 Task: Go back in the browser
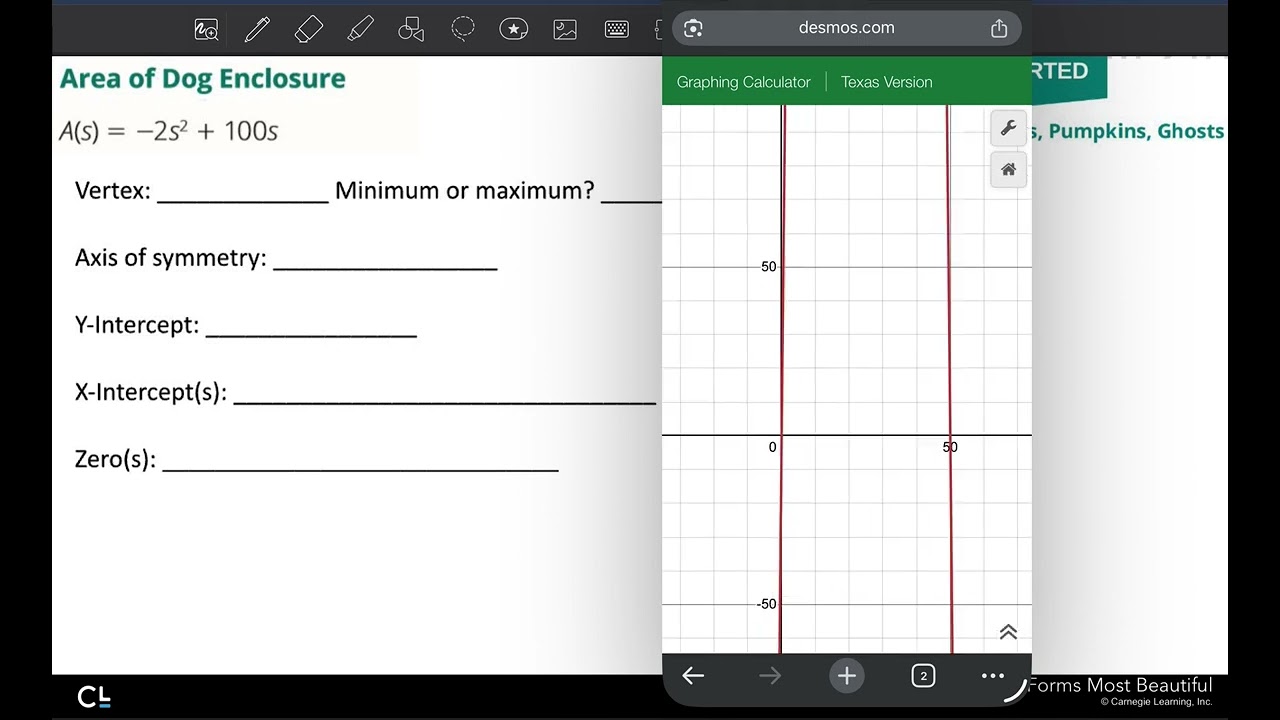pyautogui.click(x=693, y=676)
